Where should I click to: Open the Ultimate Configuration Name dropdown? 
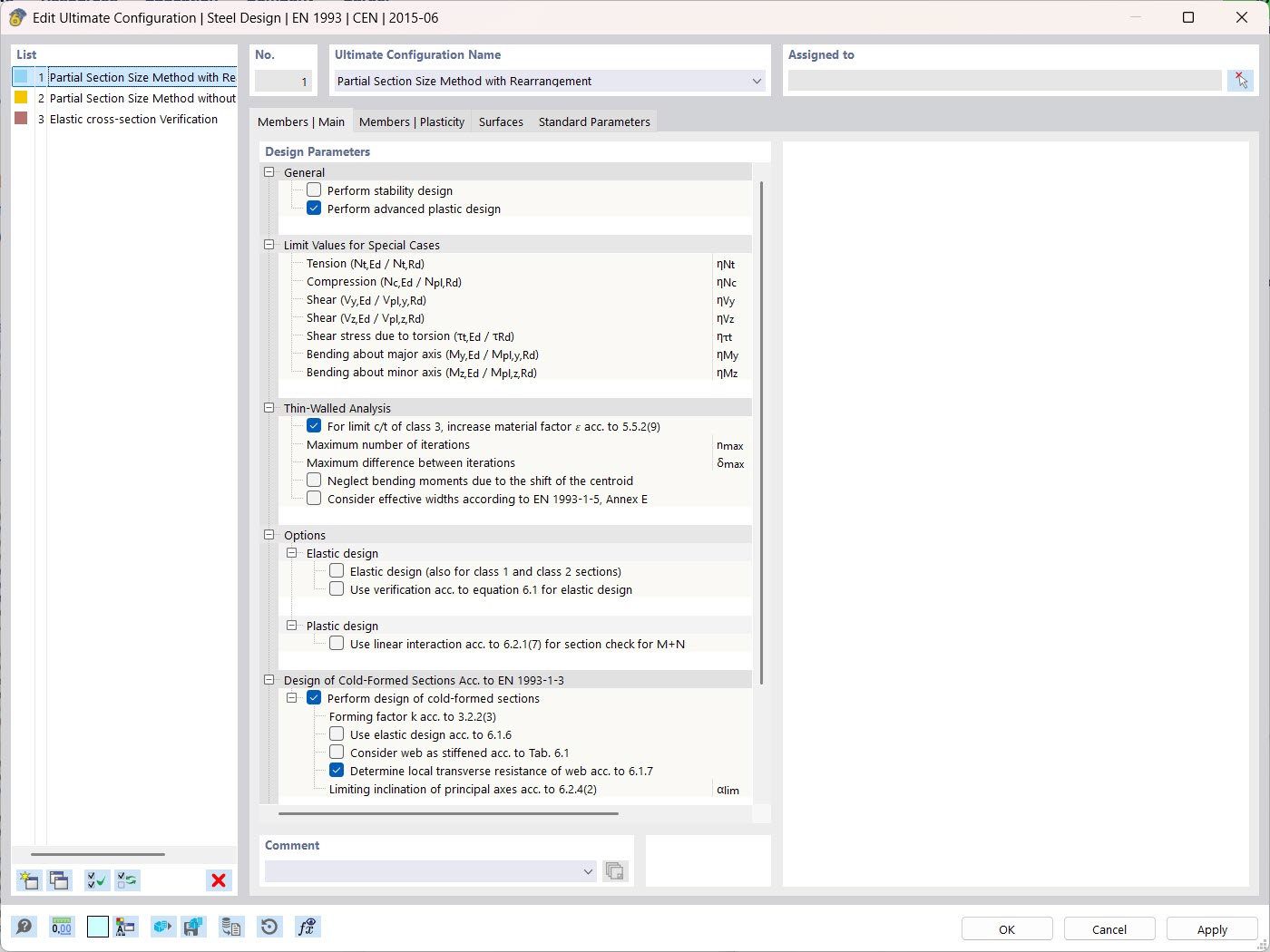756,81
